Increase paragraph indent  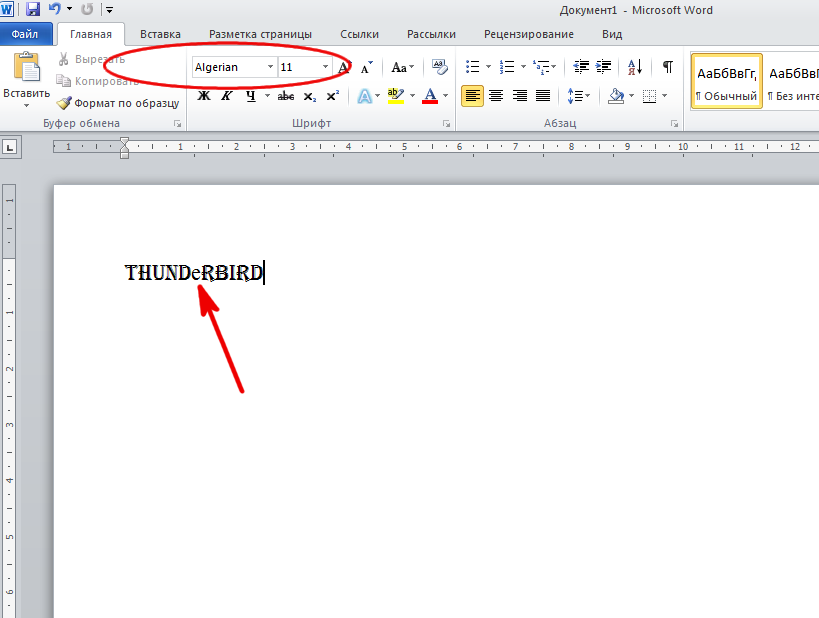603,67
